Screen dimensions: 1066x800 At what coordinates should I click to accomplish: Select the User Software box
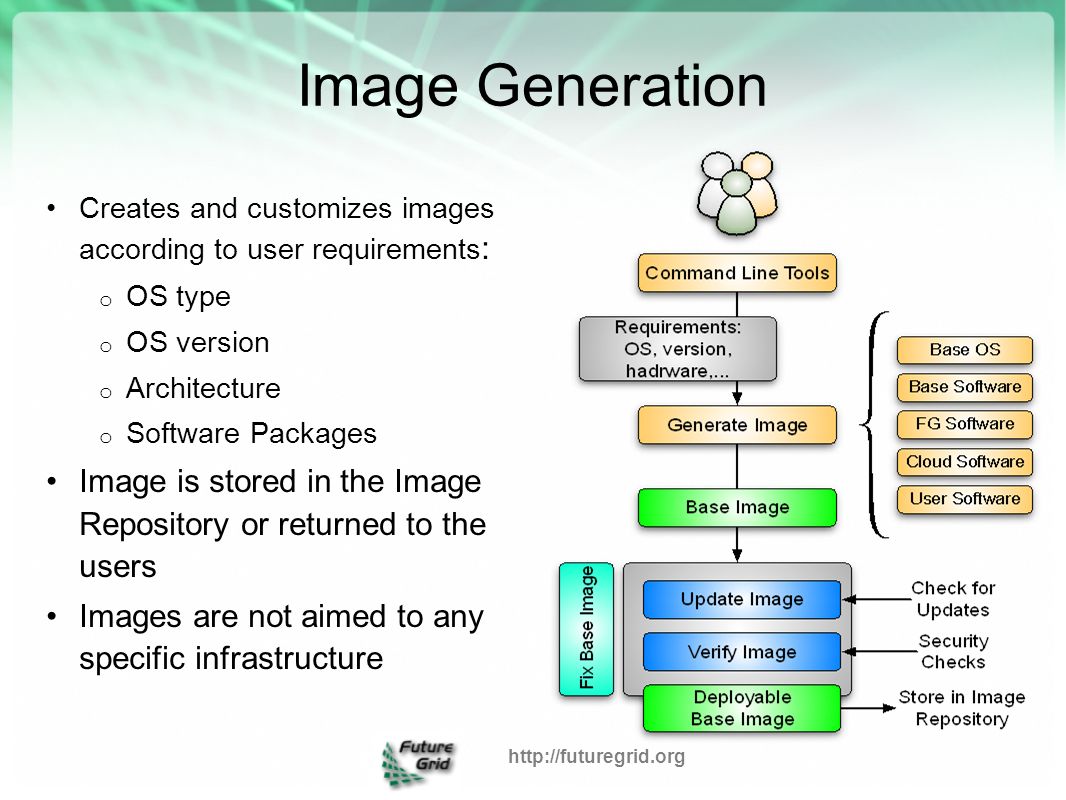[965, 499]
